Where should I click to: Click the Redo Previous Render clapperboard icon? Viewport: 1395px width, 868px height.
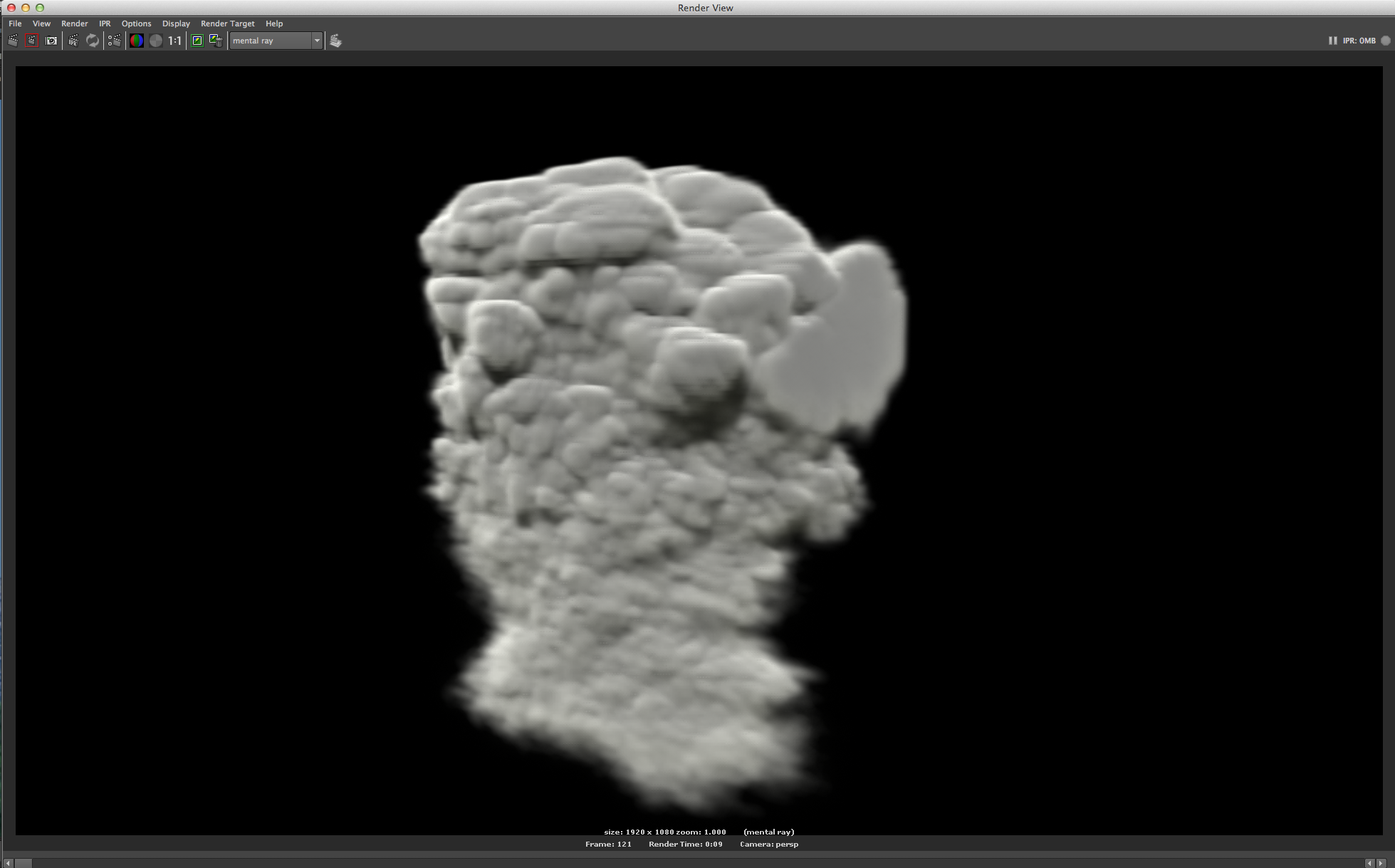(x=13, y=41)
